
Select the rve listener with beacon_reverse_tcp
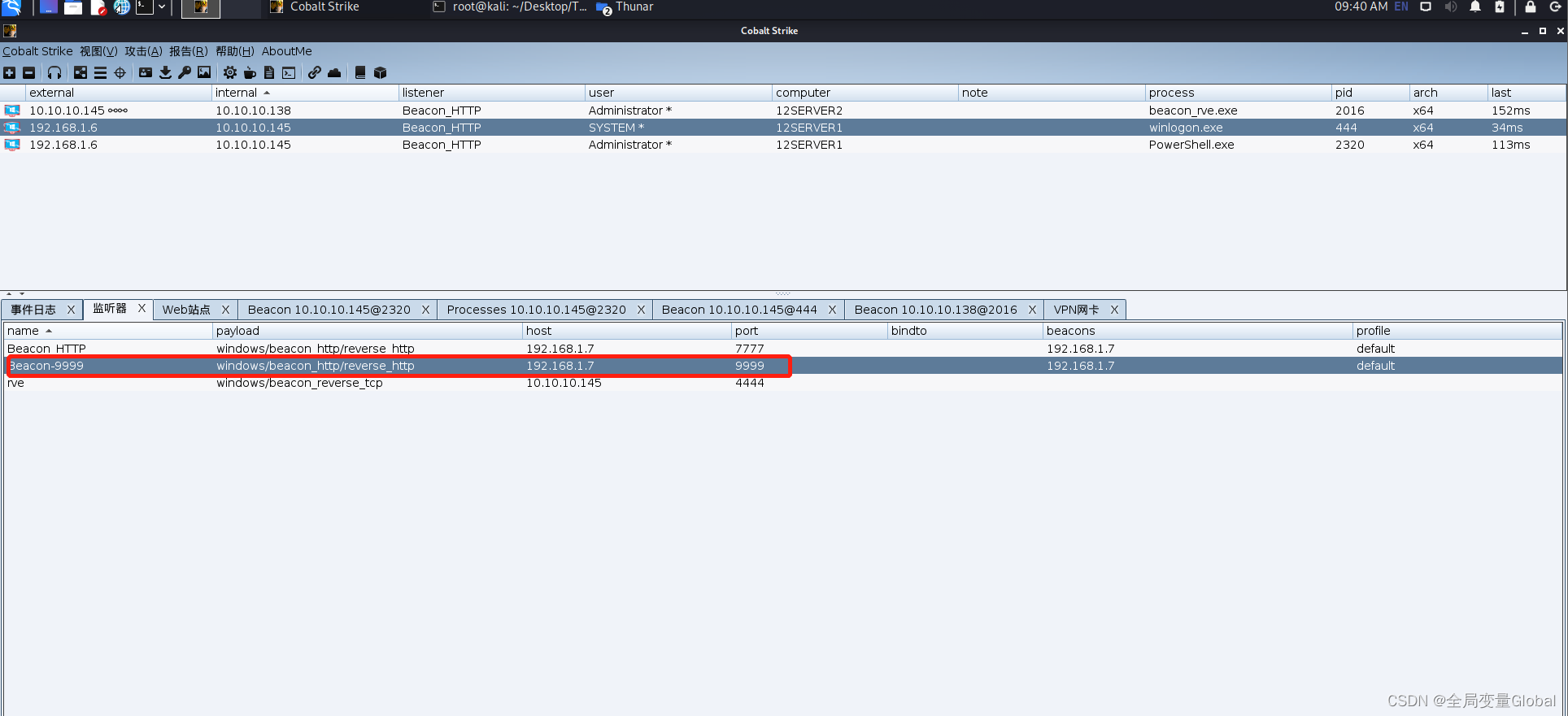pyautogui.click(x=783, y=383)
